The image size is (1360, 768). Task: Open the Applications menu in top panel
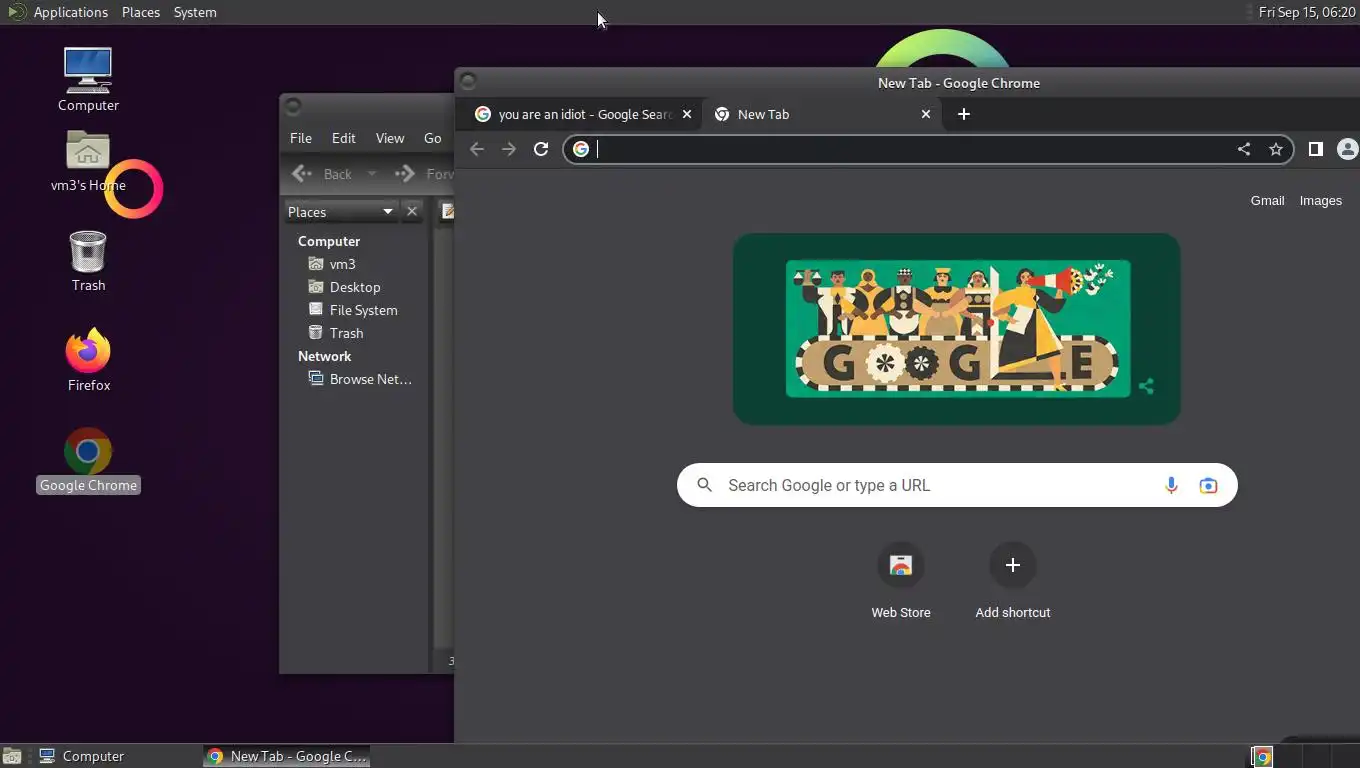click(70, 12)
